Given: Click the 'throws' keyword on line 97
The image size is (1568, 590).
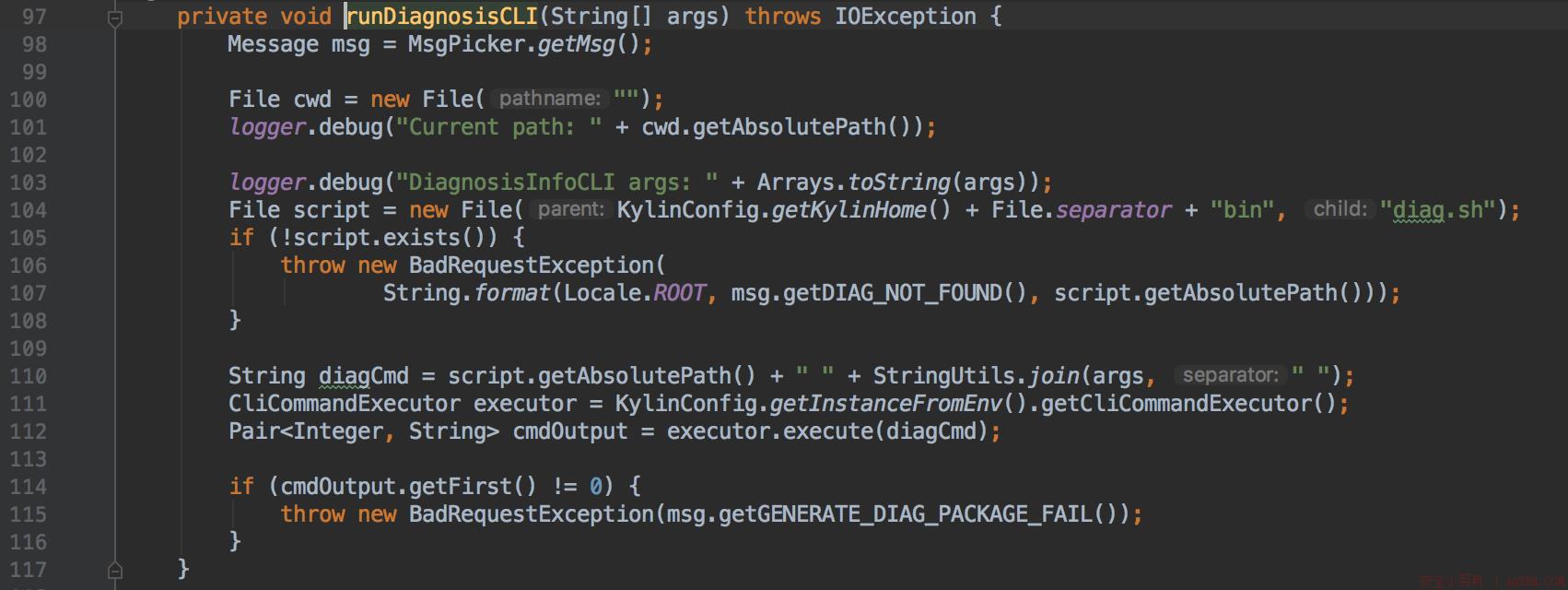Looking at the screenshot, I should tap(783, 17).
